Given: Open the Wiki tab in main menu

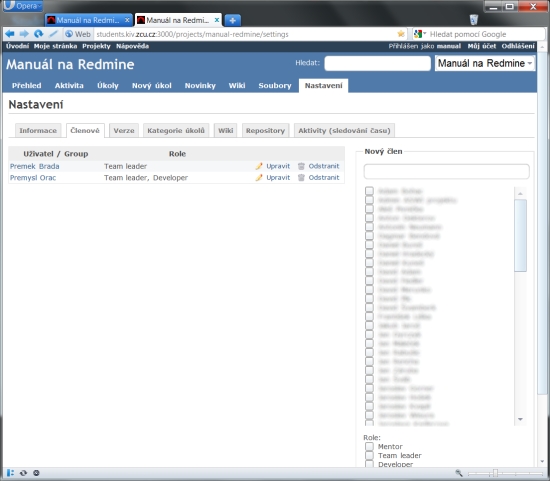Looking at the screenshot, I should (237, 86).
